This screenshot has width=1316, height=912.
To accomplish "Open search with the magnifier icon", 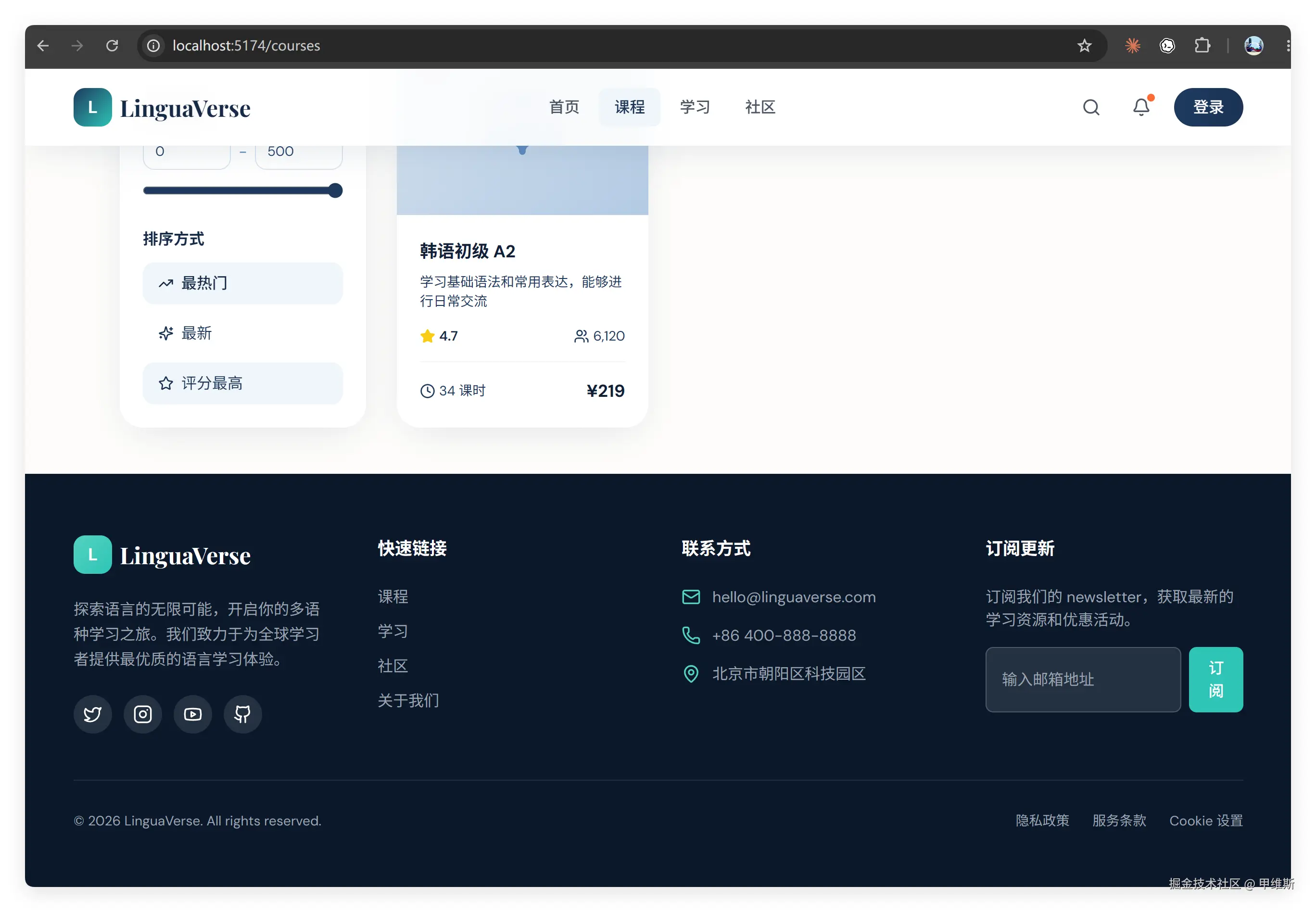I will pyautogui.click(x=1091, y=107).
